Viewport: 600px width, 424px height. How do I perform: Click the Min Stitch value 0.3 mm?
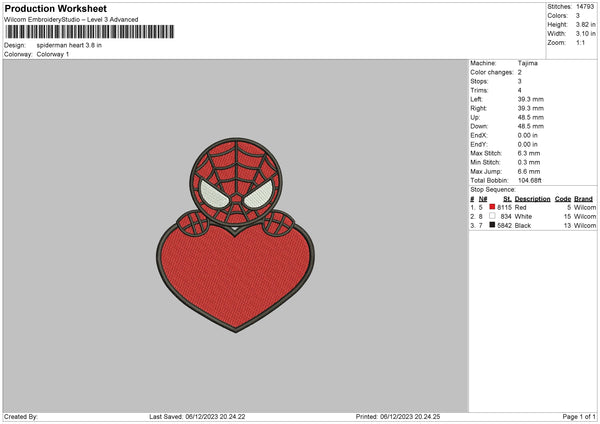[529, 162]
